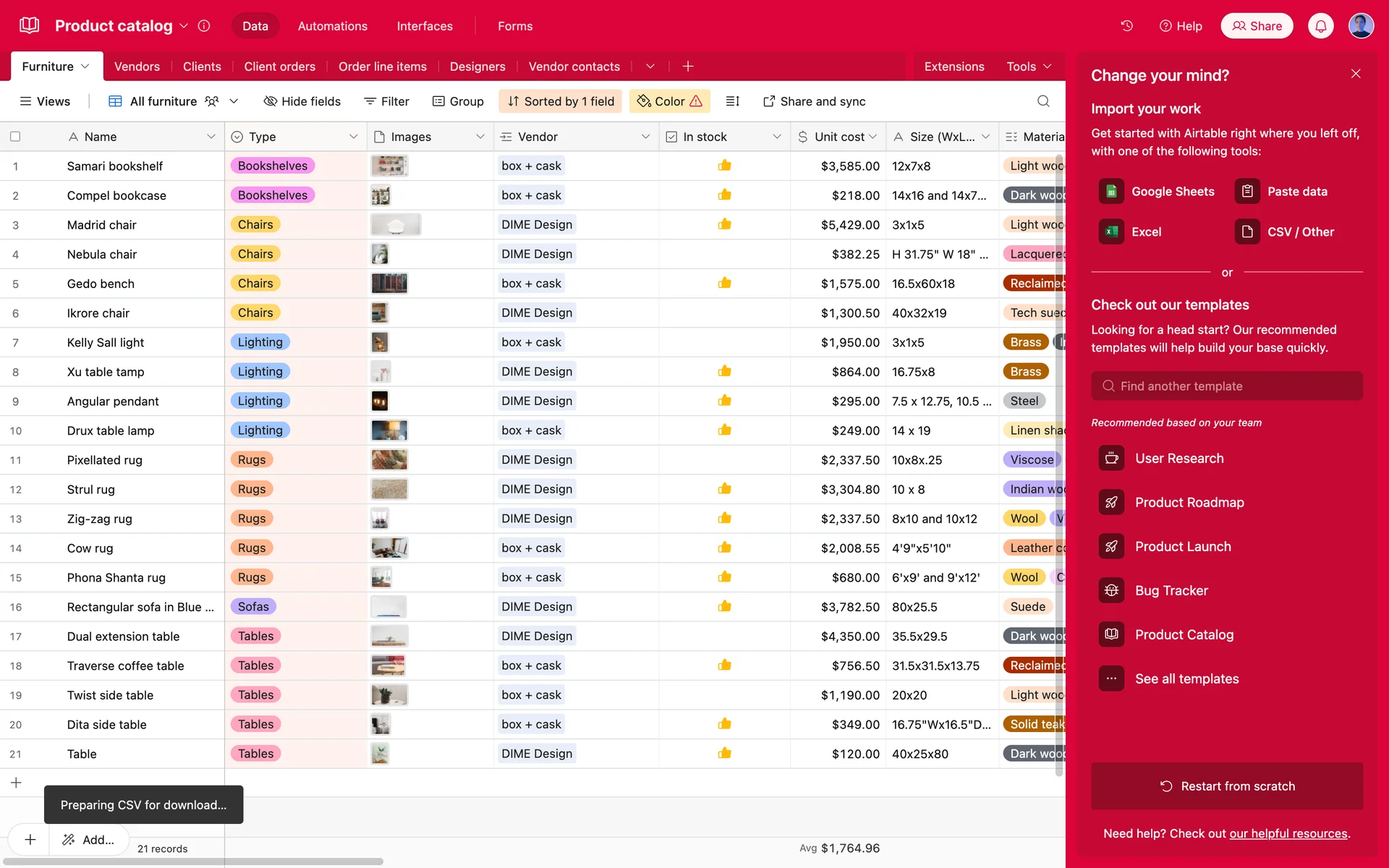This screenshot has height=868, width=1389.
Task: Click Find another template search field
Action: 1227,386
